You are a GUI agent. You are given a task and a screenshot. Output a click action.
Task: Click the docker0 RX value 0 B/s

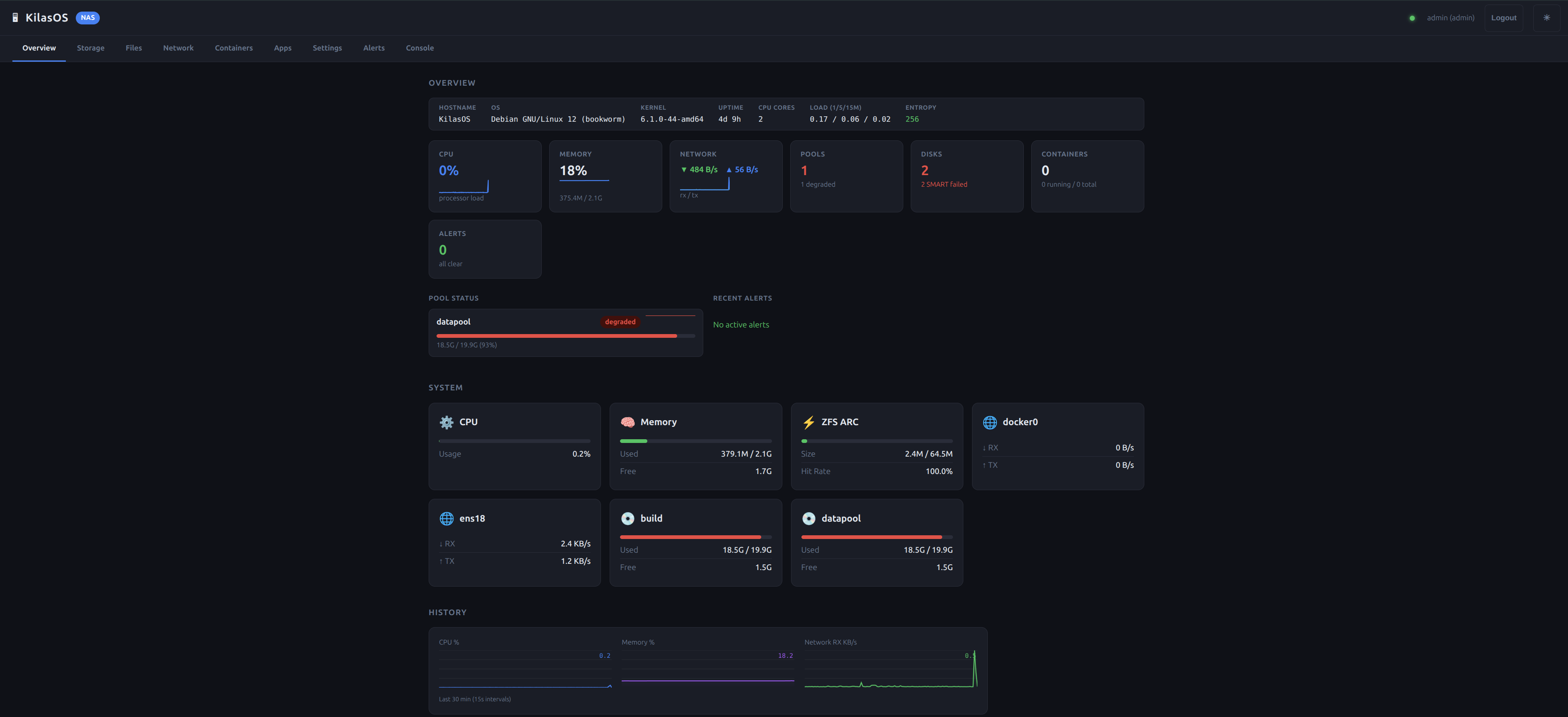[1124, 448]
